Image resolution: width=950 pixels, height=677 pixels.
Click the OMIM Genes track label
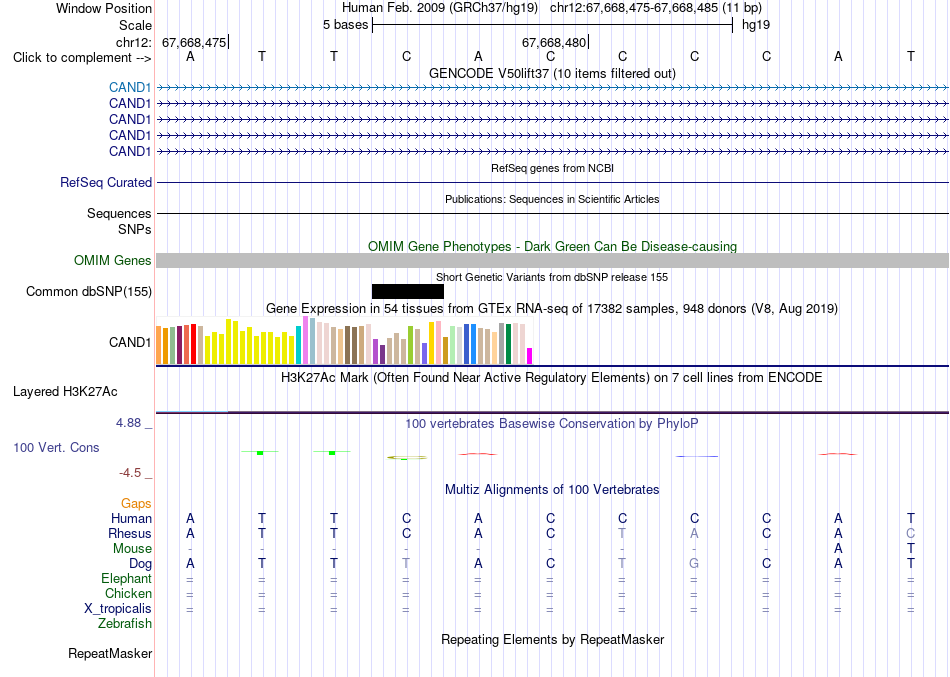point(113,261)
